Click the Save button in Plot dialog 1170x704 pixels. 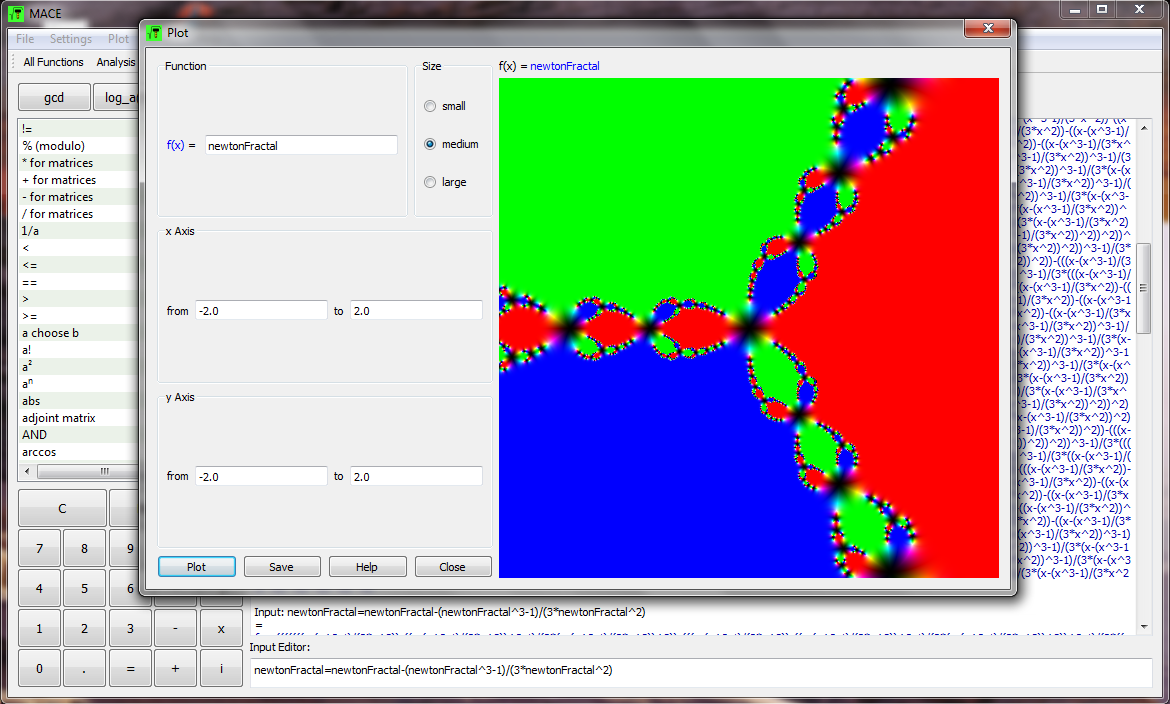(x=281, y=567)
